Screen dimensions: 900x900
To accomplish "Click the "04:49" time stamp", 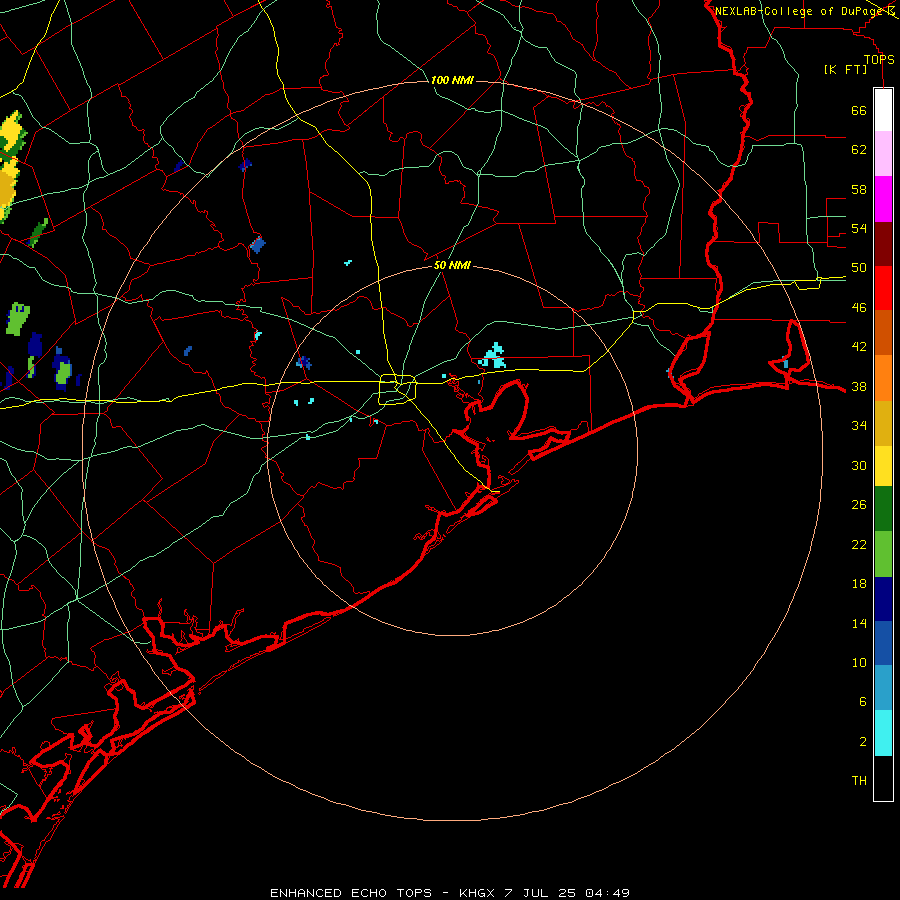I will [607, 893].
